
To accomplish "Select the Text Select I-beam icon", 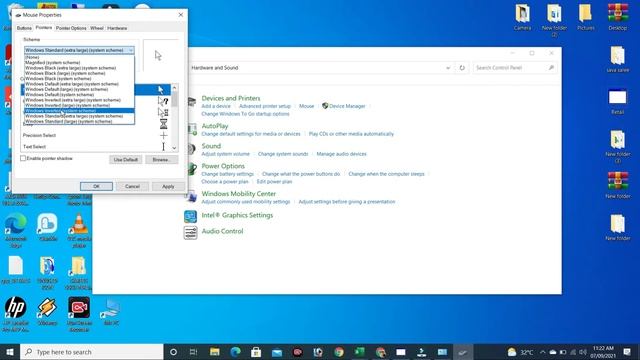I will (163, 147).
